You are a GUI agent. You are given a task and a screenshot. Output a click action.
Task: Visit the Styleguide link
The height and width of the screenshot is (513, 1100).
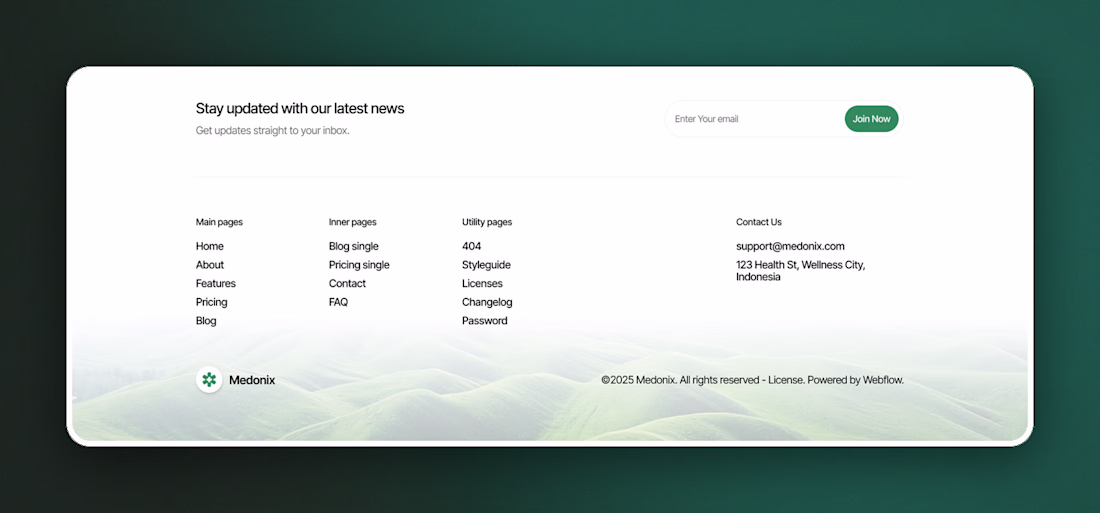pyautogui.click(x=486, y=265)
